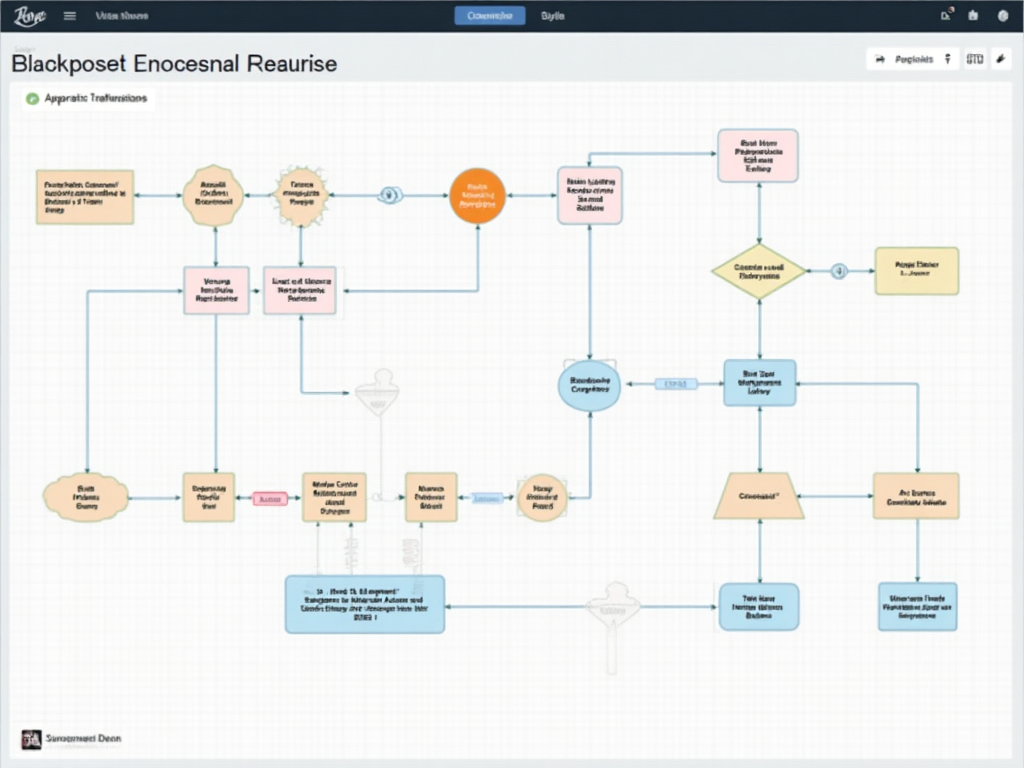Click the menu label next to hamburger icon
This screenshot has width=1024, height=768.
pyautogui.click(x=121, y=16)
